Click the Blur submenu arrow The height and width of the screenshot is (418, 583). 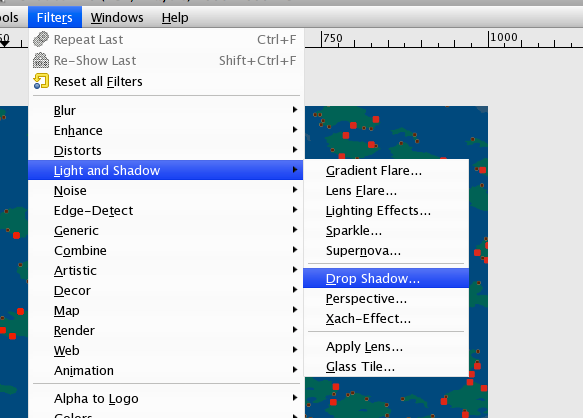(x=295, y=109)
